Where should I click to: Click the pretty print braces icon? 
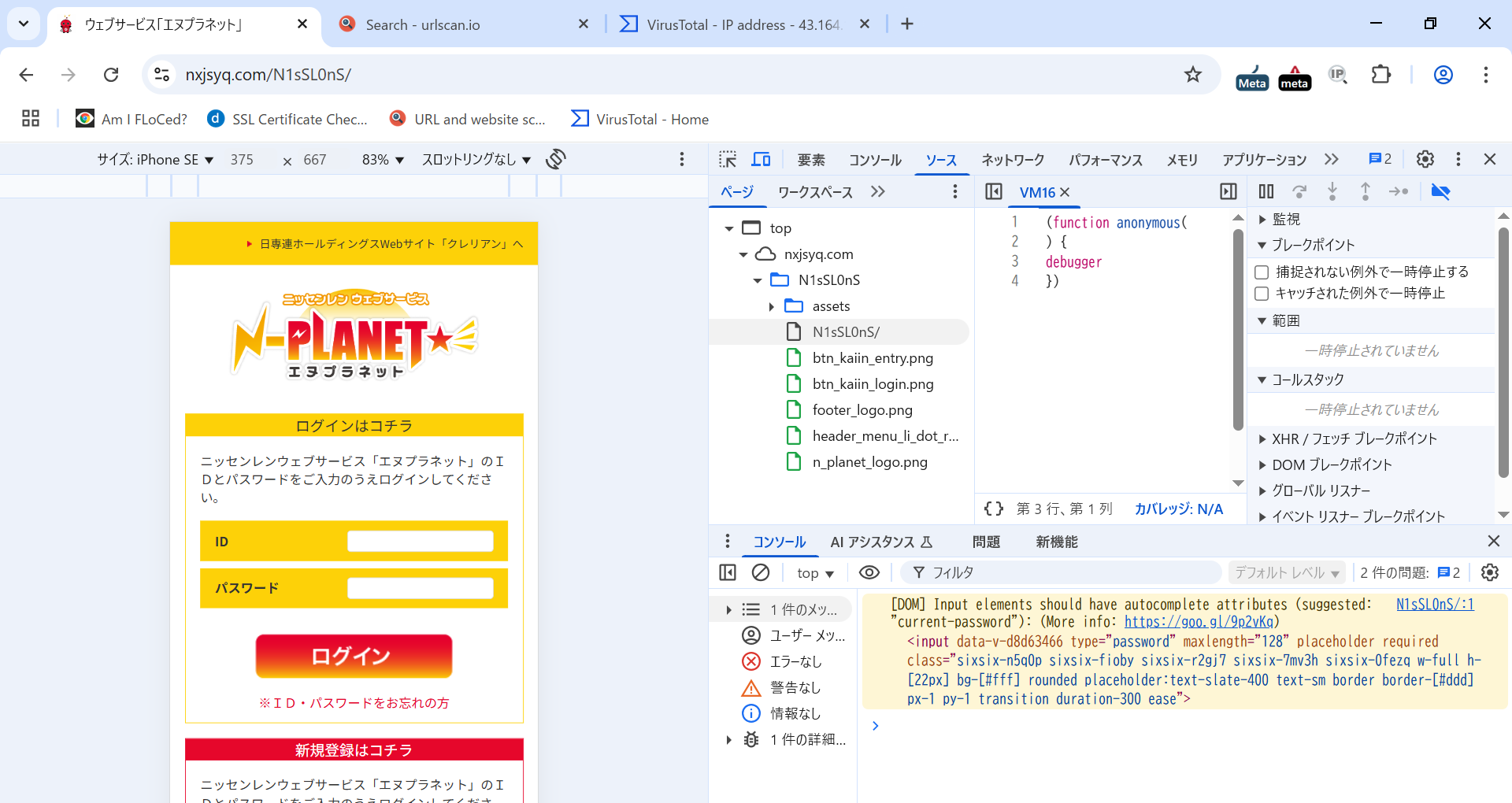pyautogui.click(x=994, y=509)
